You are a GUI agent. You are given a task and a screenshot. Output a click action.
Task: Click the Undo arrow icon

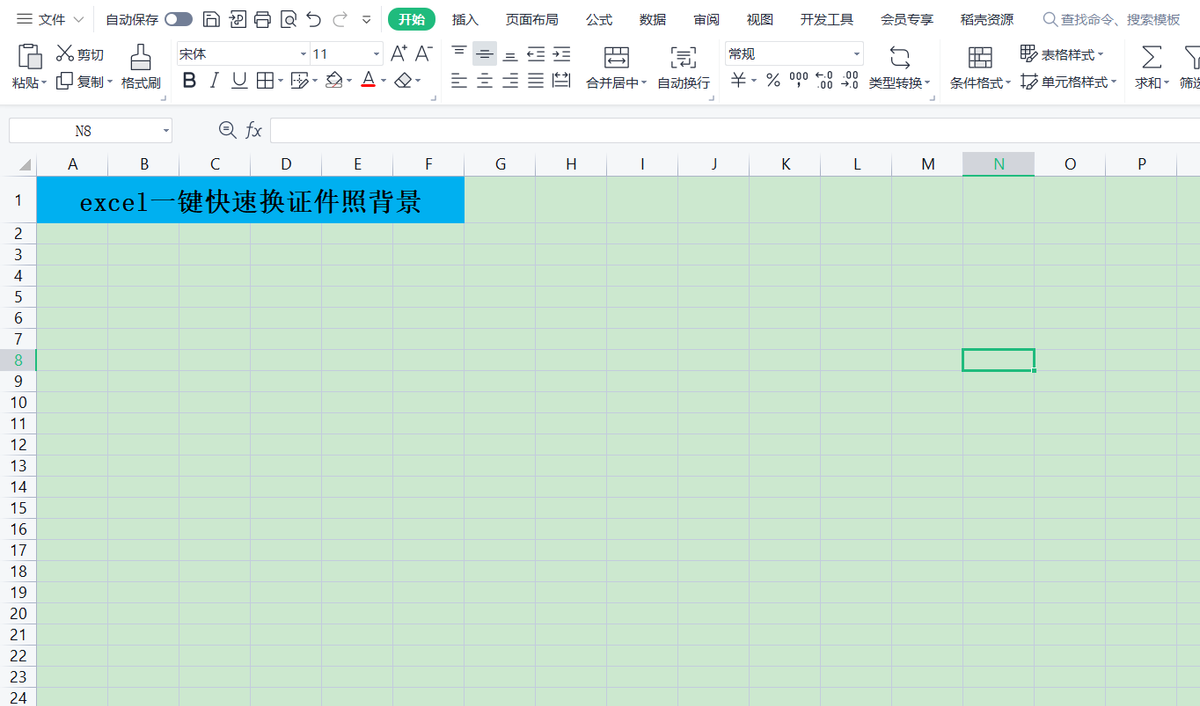pyautogui.click(x=314, y=19)
